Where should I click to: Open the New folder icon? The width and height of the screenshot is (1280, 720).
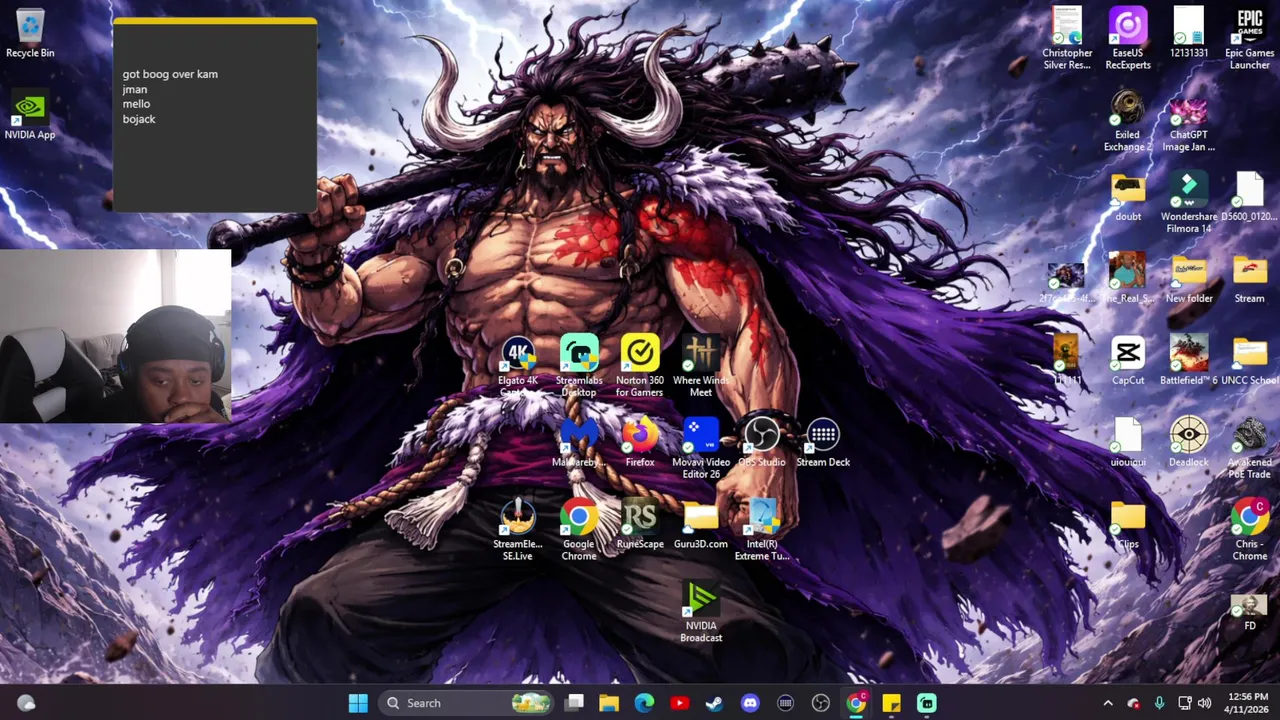click(1189, 279)
